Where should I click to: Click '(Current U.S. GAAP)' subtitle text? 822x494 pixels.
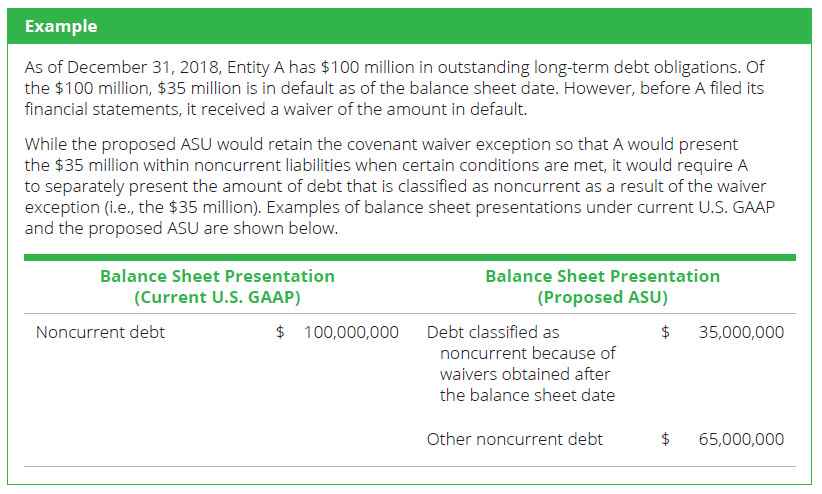pyautogui.click(x=217, y=297)
